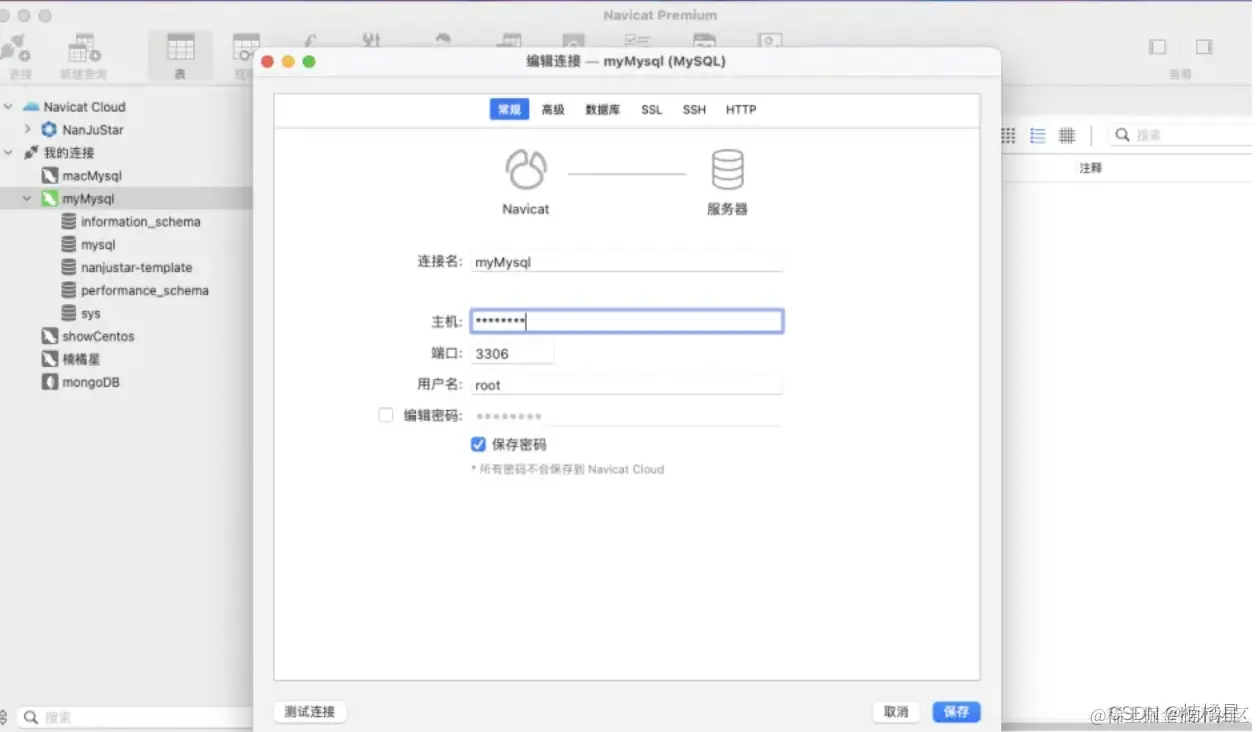Switch to list view in right panel
Image resolution: width=1256 pixels, height=732 pixels.
click(x=1037, y=135)
